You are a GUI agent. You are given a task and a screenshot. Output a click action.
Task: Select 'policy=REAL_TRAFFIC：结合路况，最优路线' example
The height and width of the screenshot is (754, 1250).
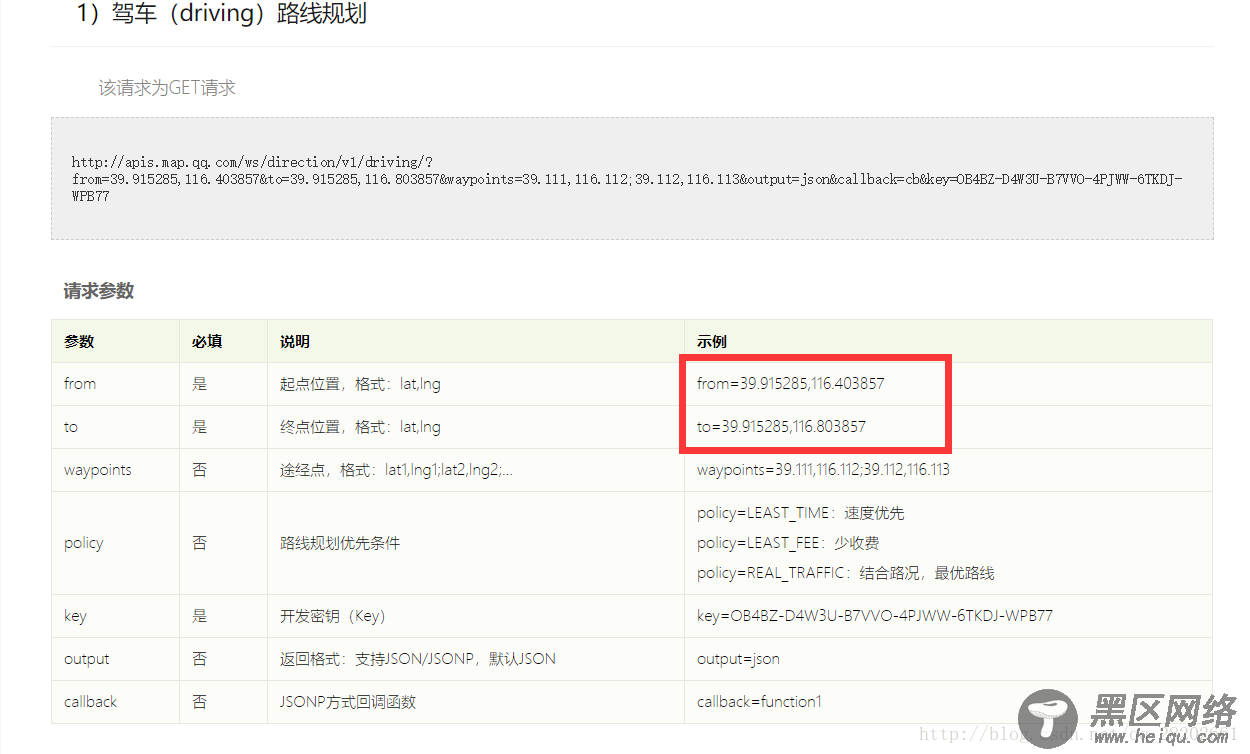pos(846,573)
